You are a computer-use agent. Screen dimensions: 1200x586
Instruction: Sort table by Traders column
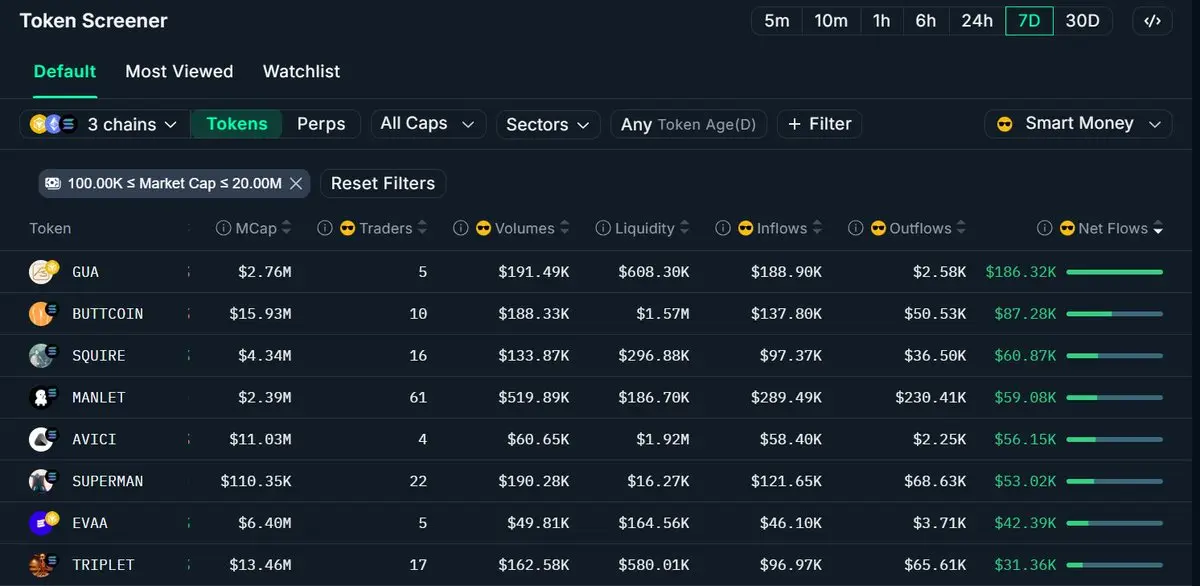click(386, 228)
